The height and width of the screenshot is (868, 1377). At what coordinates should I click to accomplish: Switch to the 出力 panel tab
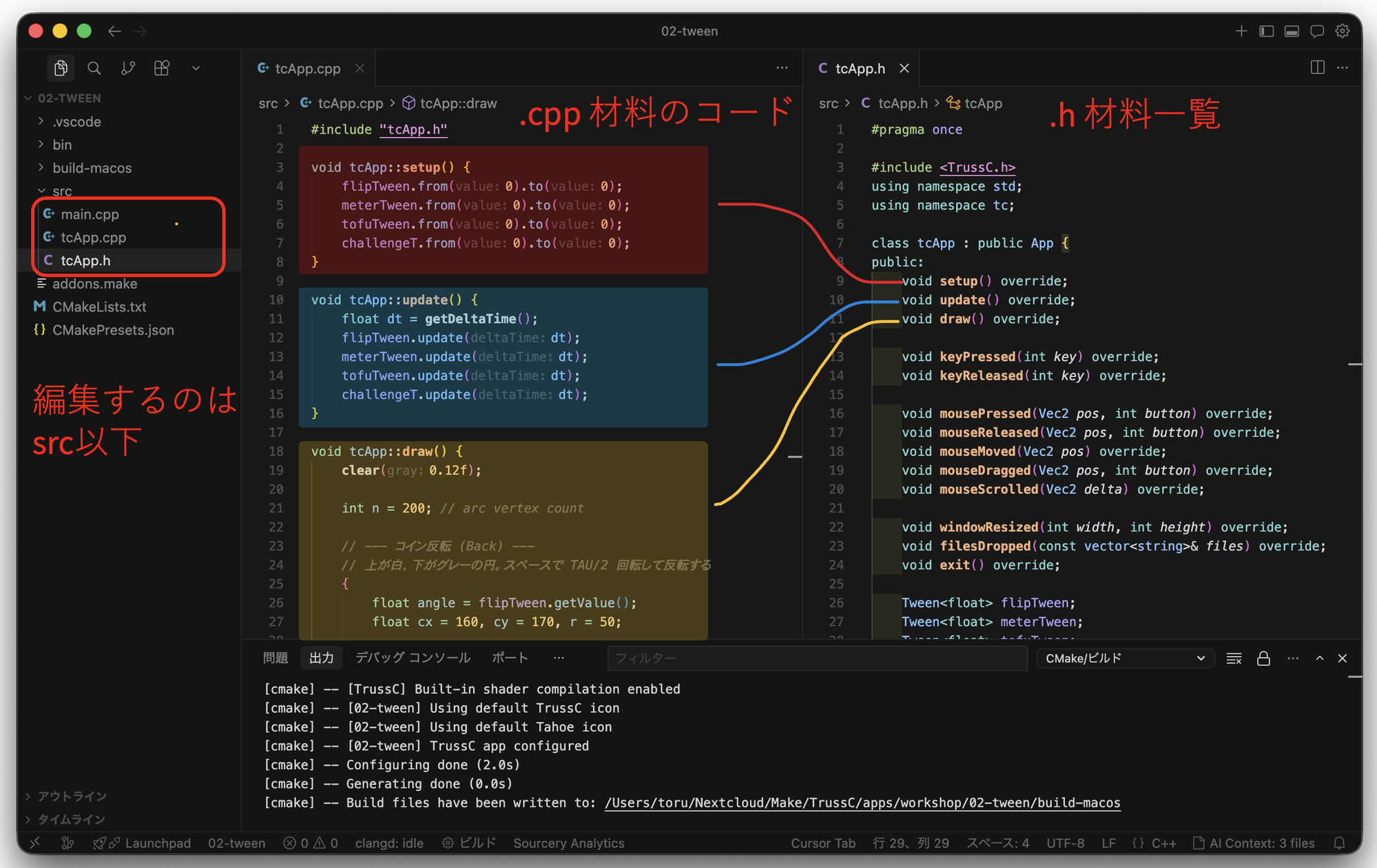(x=321, y=658)
